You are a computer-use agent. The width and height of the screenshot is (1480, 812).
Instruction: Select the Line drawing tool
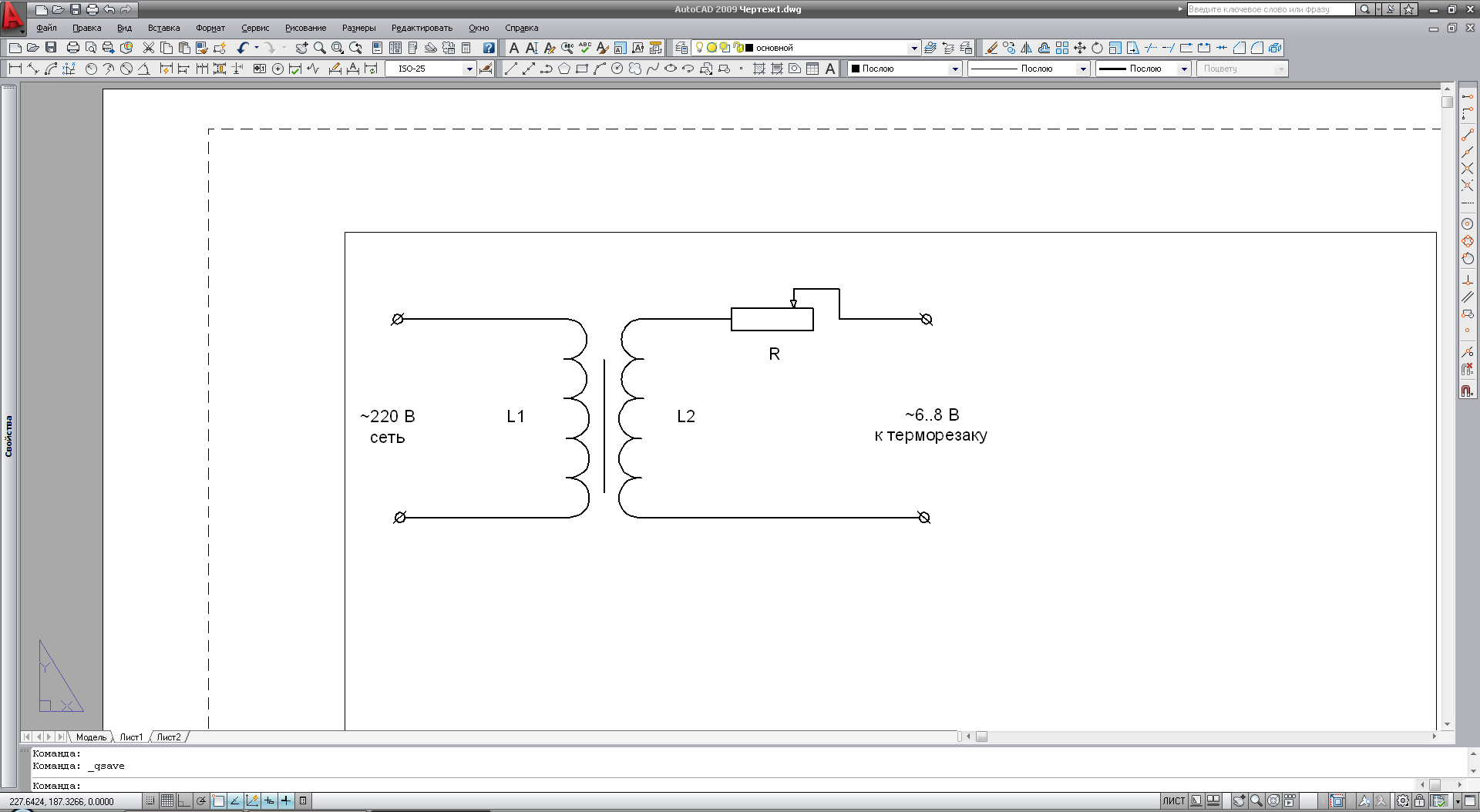(x=510, y=69)
